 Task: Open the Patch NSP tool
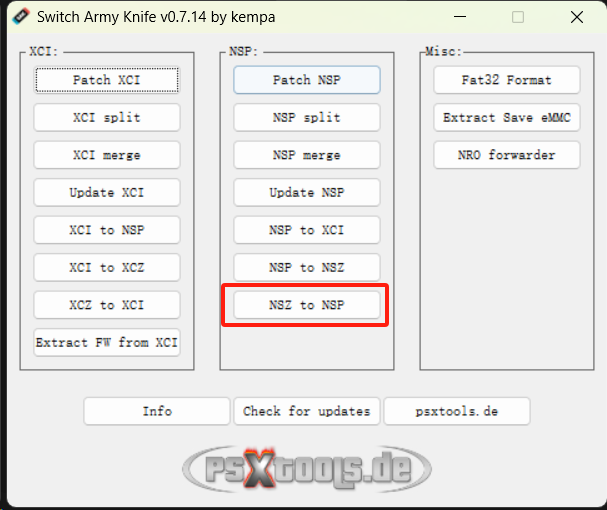tap(307, 80)
